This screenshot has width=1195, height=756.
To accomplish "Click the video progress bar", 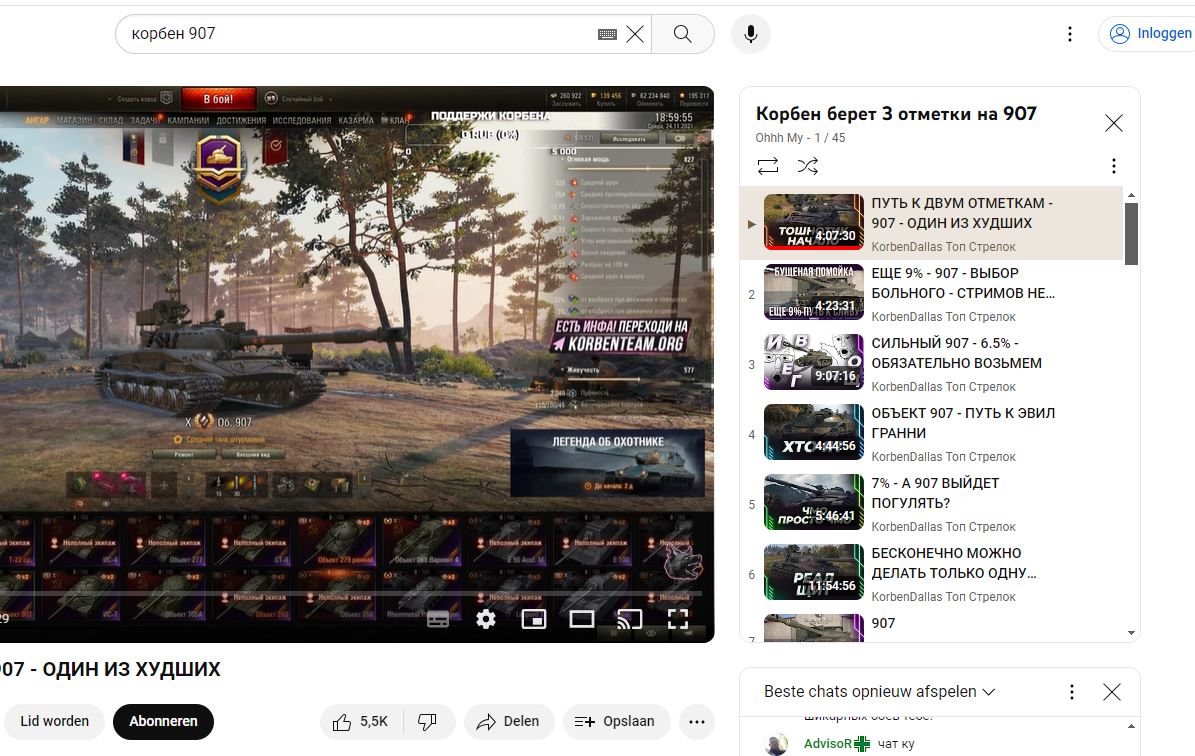I will click(x=351, y=593).
